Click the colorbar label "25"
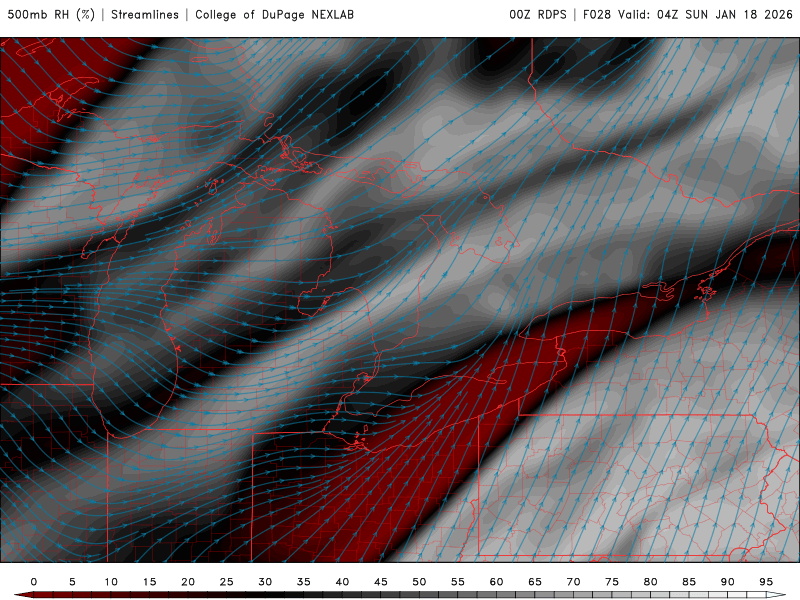The width and height of the screenshot is (800, 600). pos(227,582)
